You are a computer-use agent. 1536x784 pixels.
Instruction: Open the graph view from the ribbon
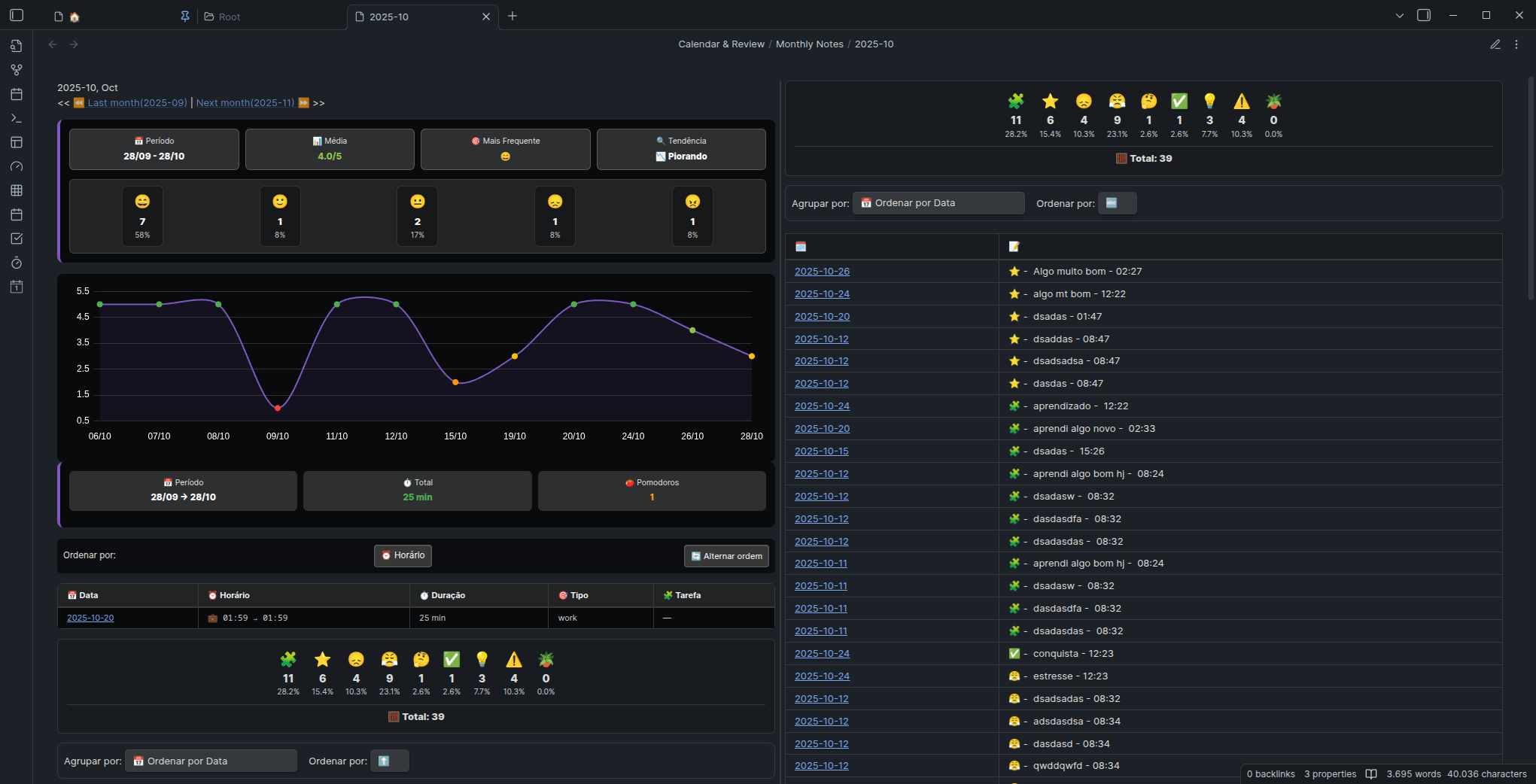(x=17, y=70)
